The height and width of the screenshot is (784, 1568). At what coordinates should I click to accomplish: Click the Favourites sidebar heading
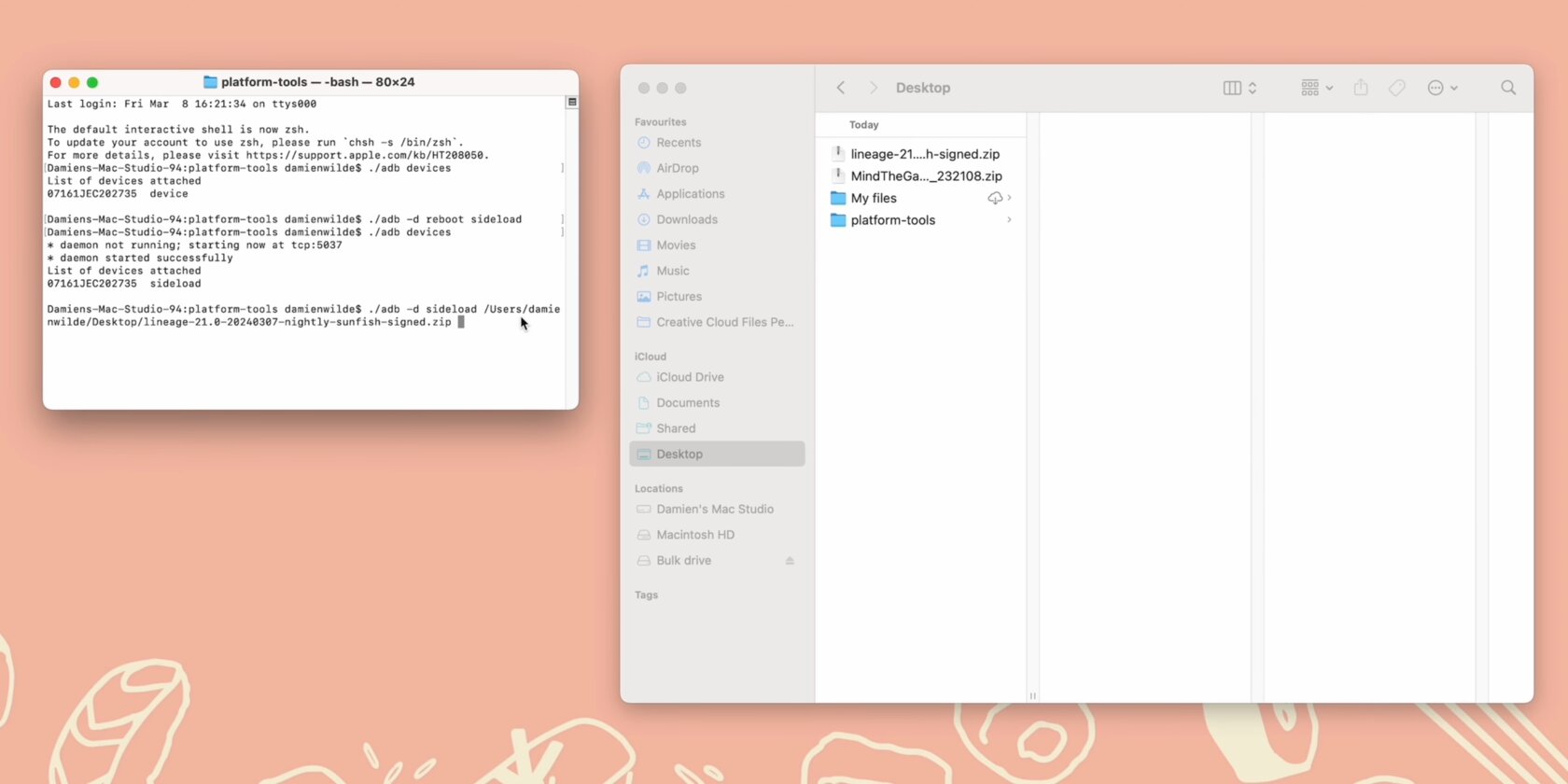click(661, 122)
